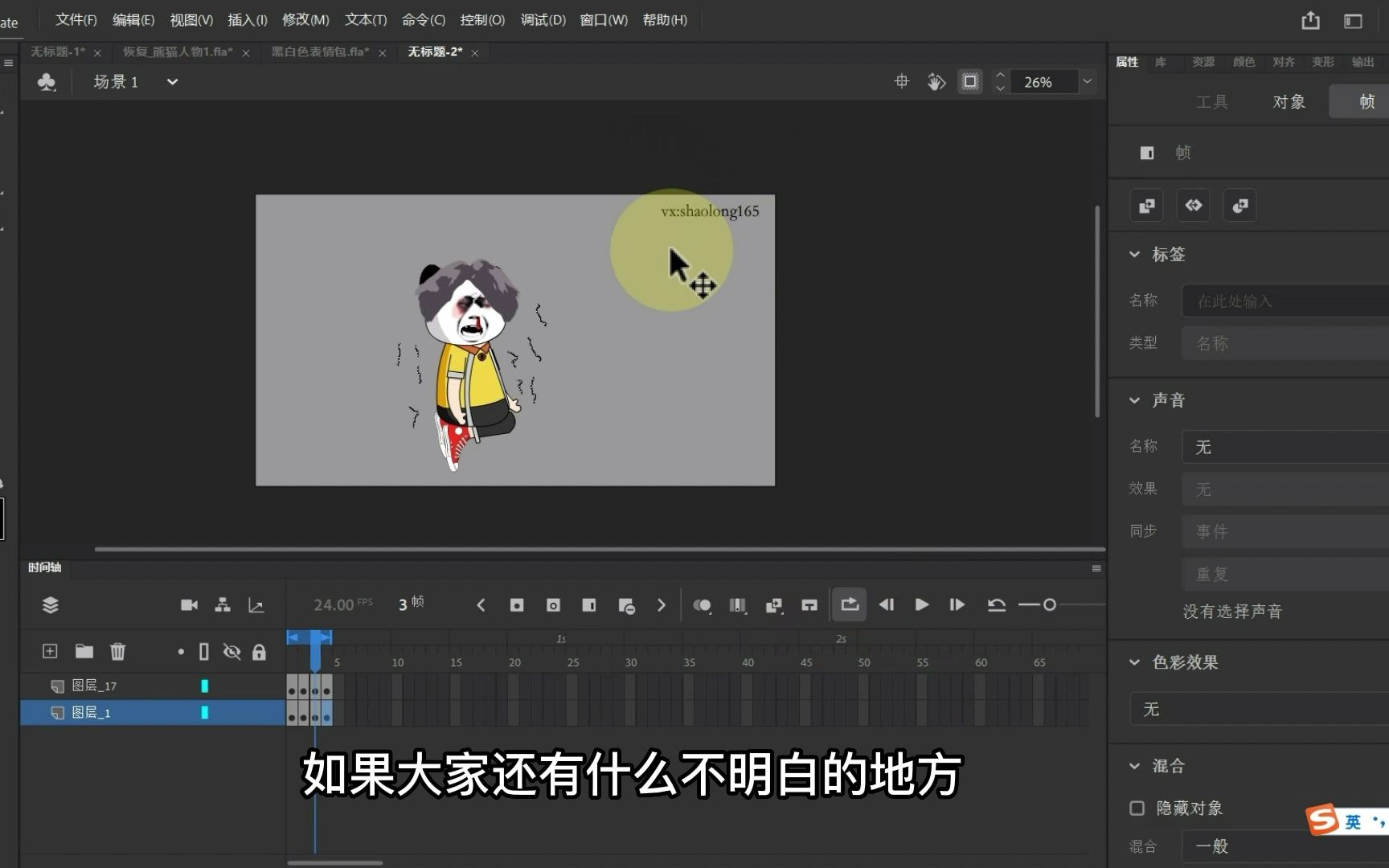
Task: Hide all layers with eye toggle
Action: (232, 651)
